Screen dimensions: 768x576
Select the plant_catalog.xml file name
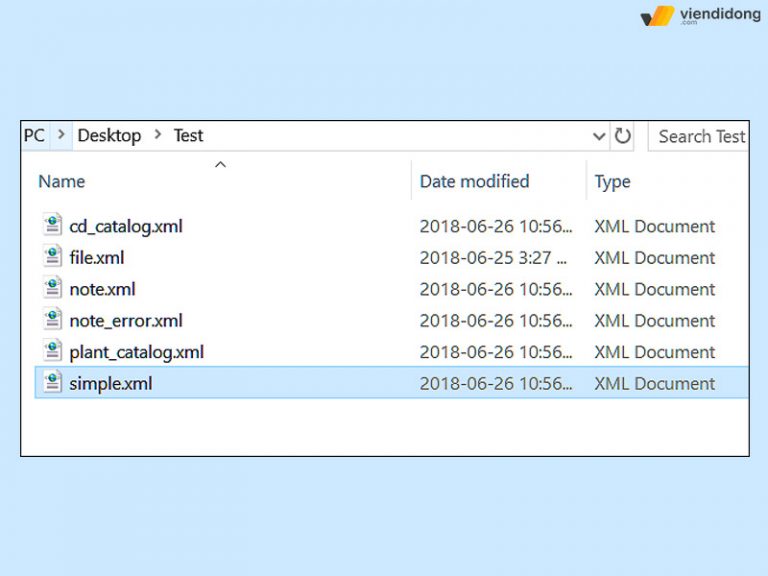pos(136,352)
